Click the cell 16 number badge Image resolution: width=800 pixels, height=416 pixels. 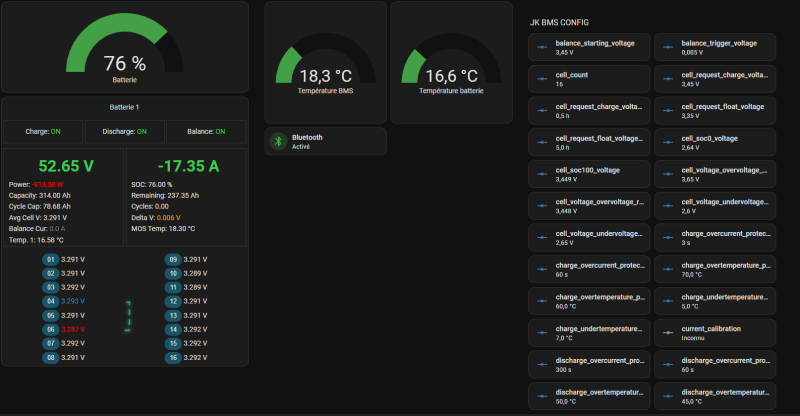[173, 358]
